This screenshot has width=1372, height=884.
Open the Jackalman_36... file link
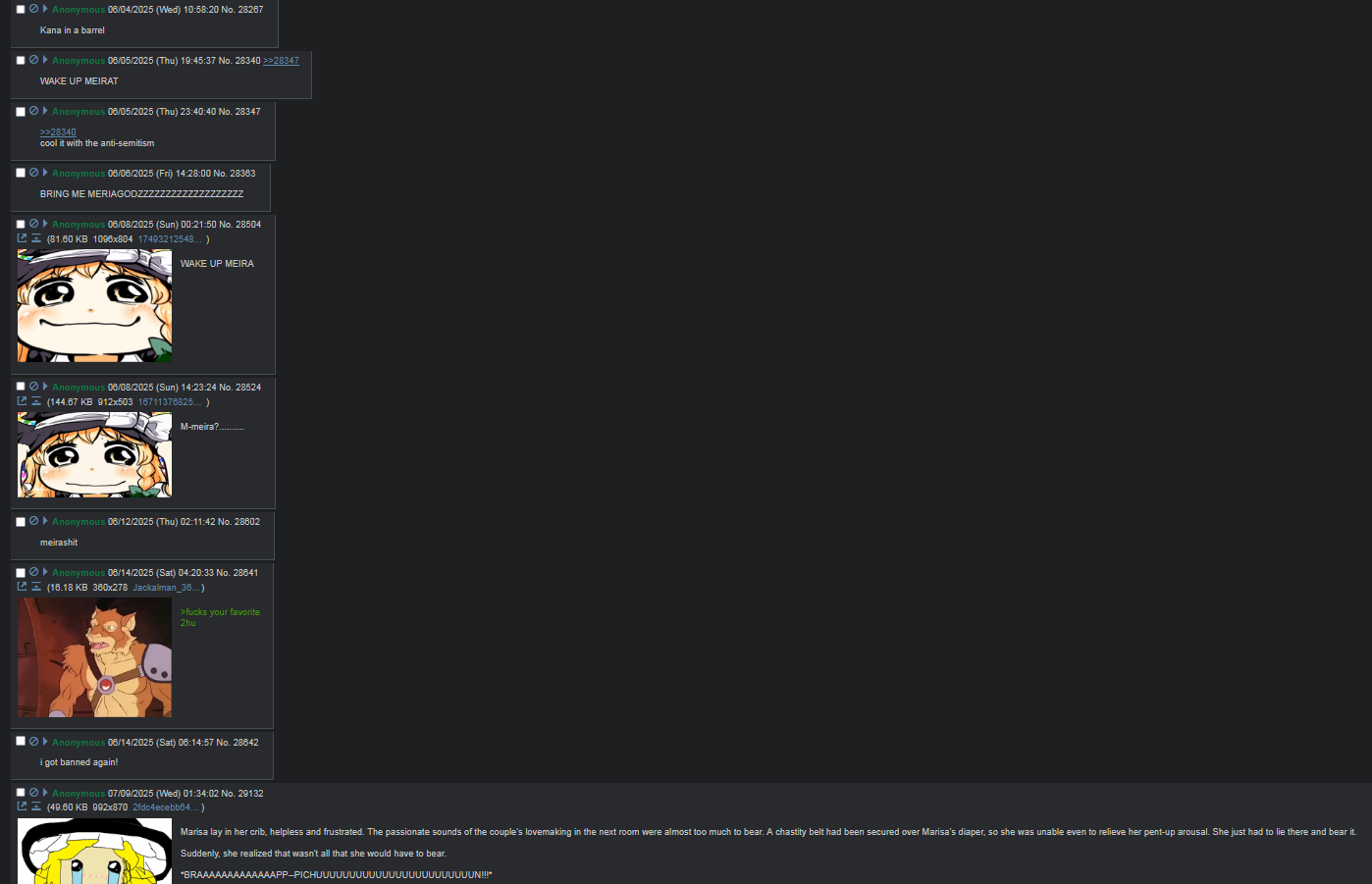(x=166, y=588)
